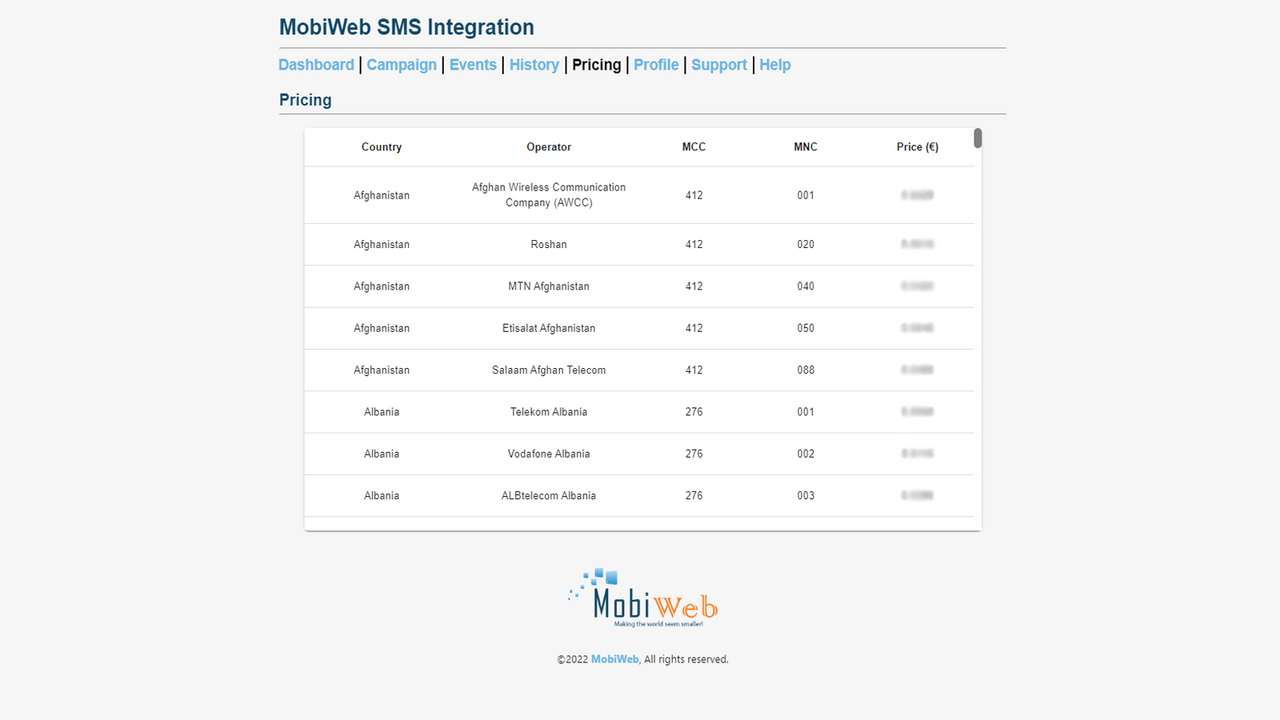
Task: Go to the Campaign tab
Action: [402, 65]
